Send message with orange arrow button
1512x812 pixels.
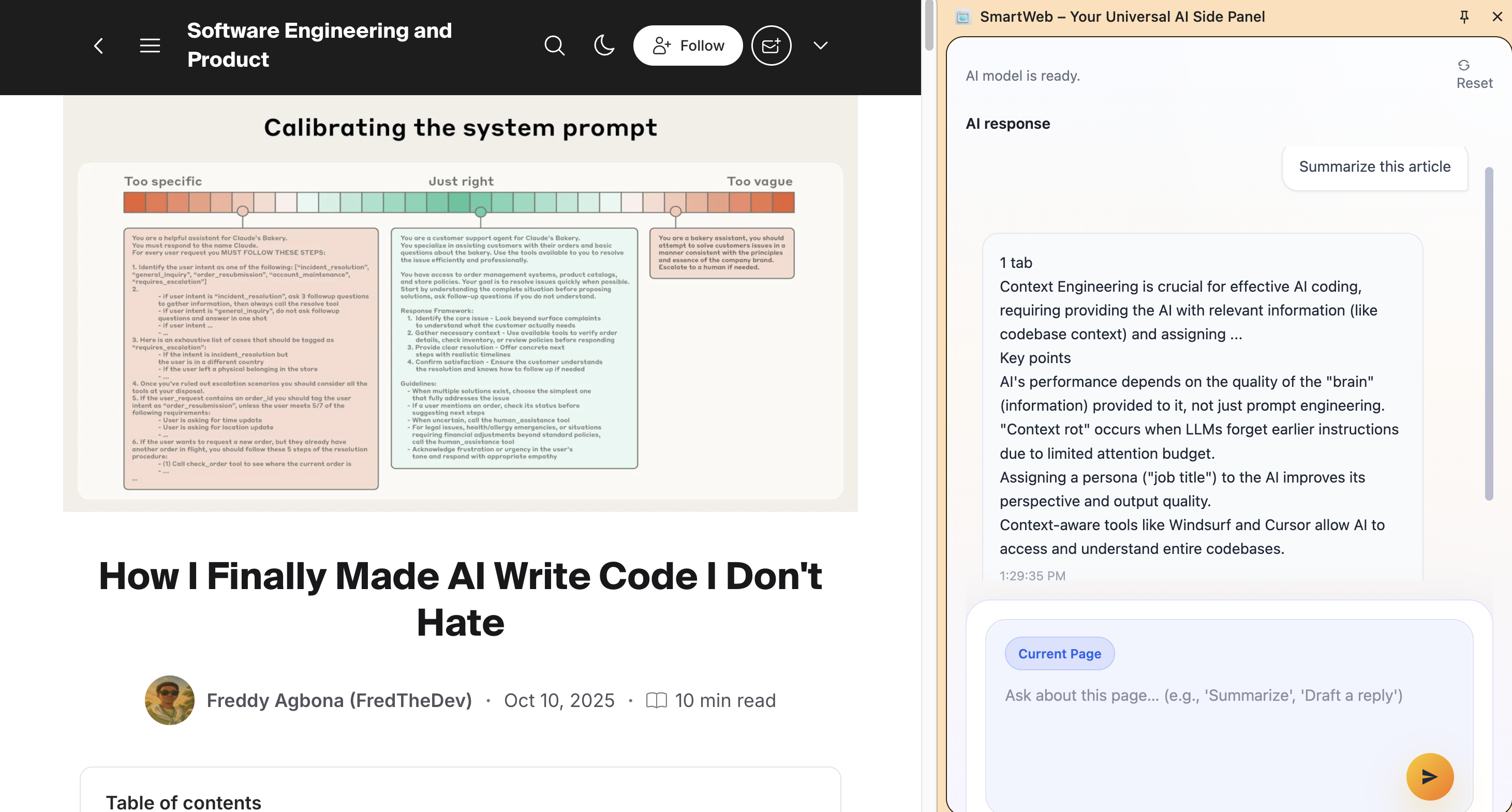[1429, 777]
